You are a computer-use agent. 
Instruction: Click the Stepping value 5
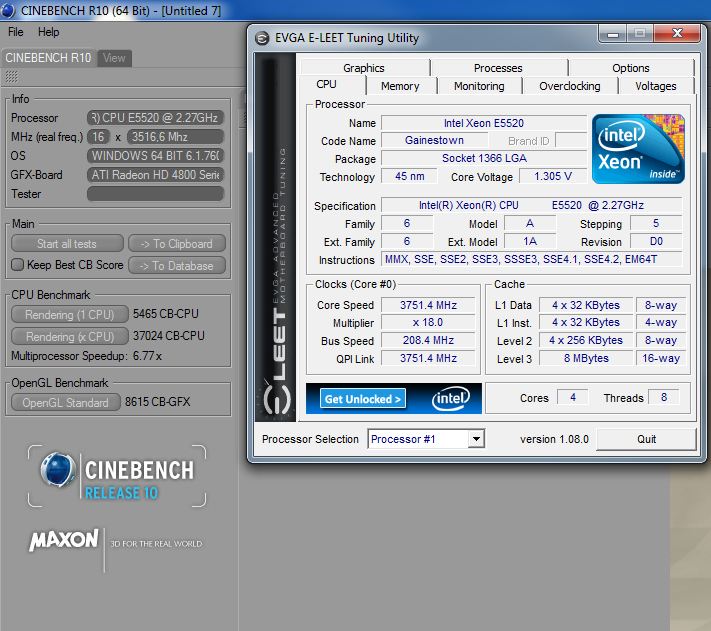tap(656, 223)
